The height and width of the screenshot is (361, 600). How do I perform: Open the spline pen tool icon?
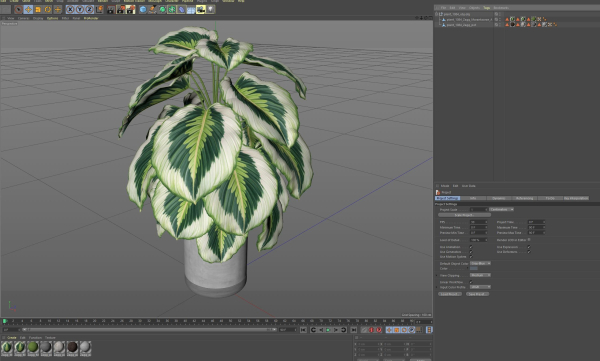(x=152, y=10)
